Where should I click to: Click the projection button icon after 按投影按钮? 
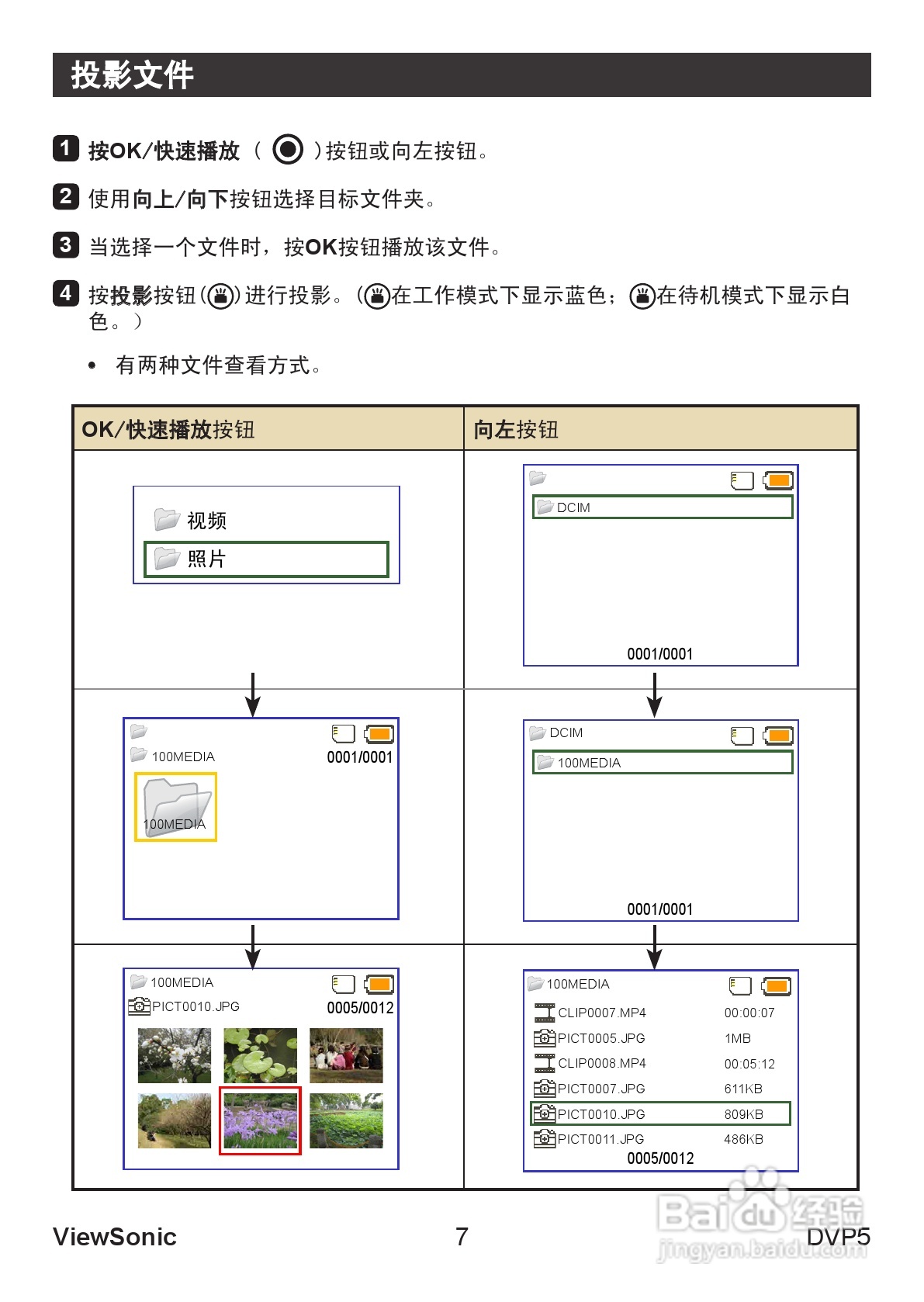click(x=221, y=296)
